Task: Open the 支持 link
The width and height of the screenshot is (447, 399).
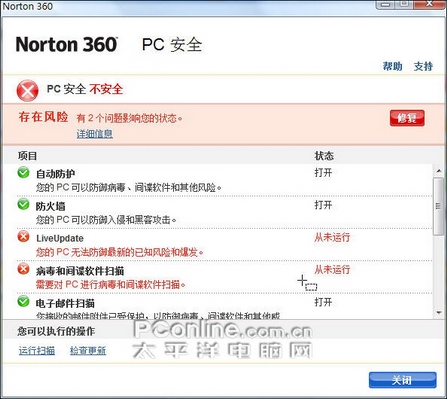Action: [x=423, y=66]
